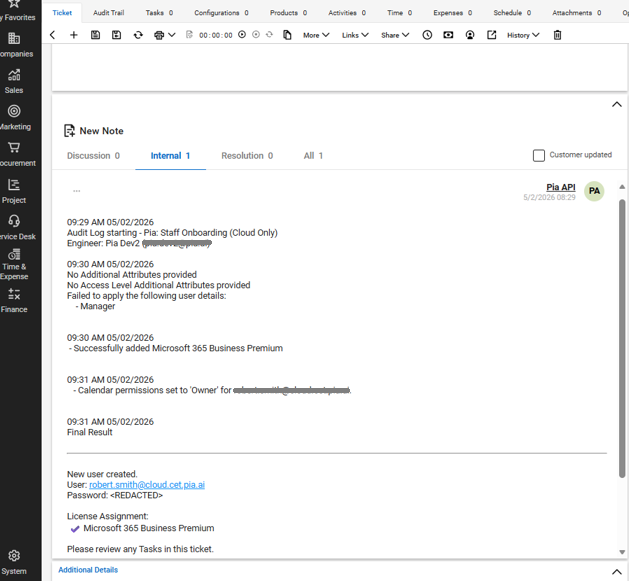Open the History dropdown

[x=522, y=35]
